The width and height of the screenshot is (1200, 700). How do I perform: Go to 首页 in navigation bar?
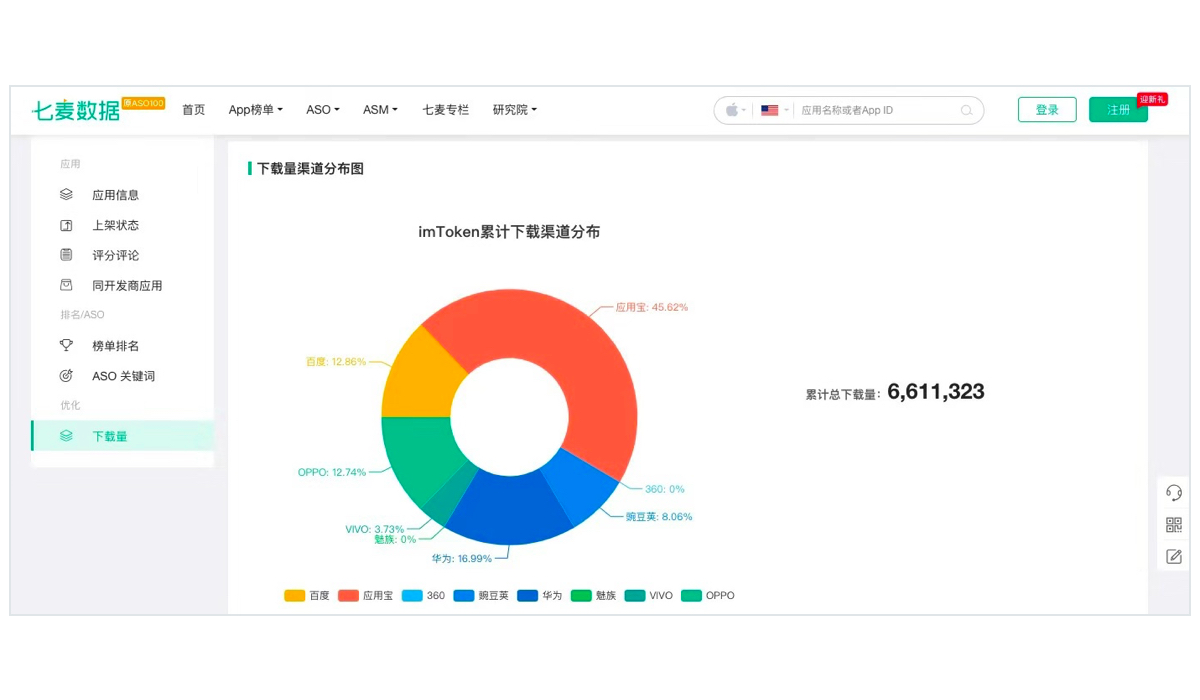point(193,110)
